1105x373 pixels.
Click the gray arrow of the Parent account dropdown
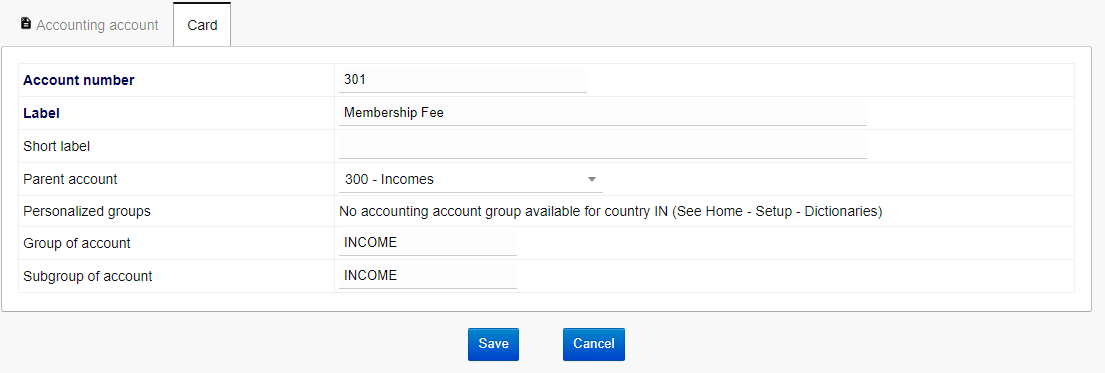coord(592,179)
